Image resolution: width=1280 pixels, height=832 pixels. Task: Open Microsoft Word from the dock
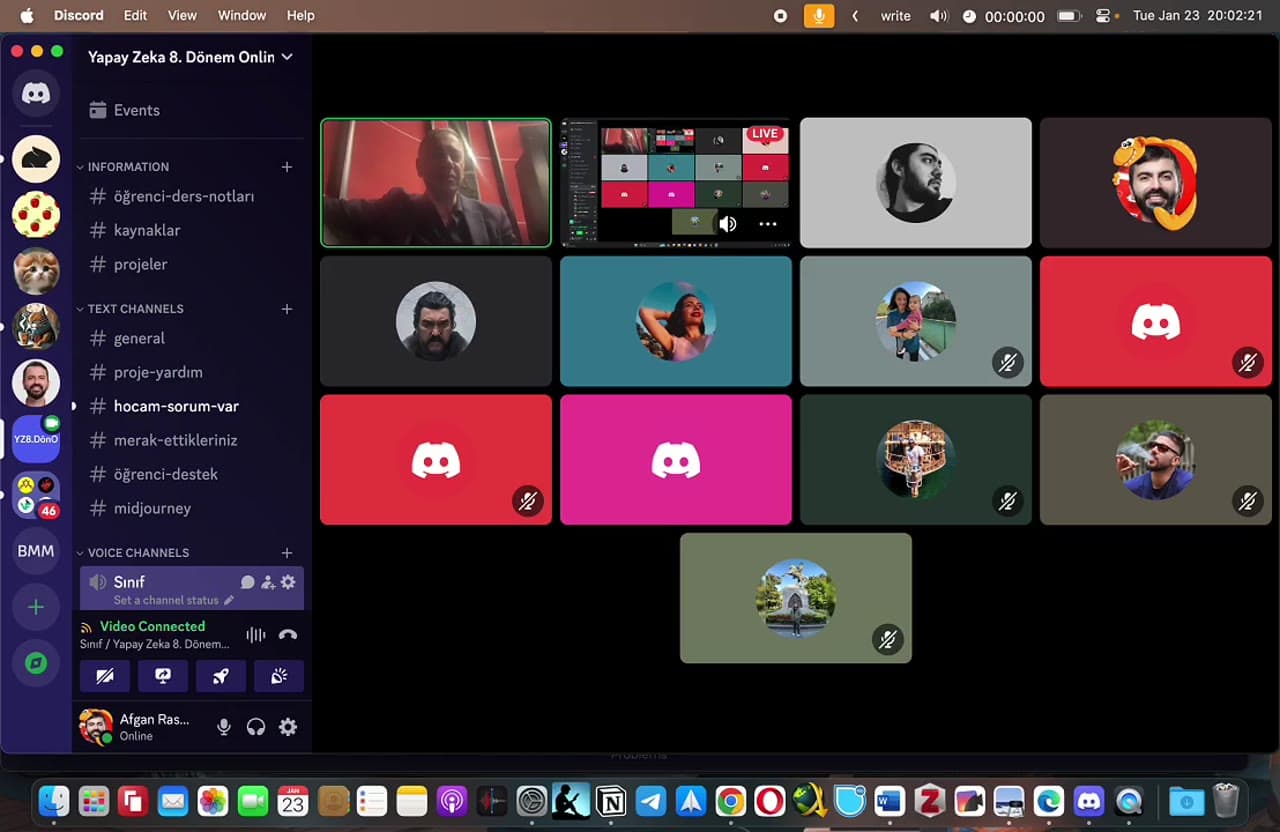(889, 801)
